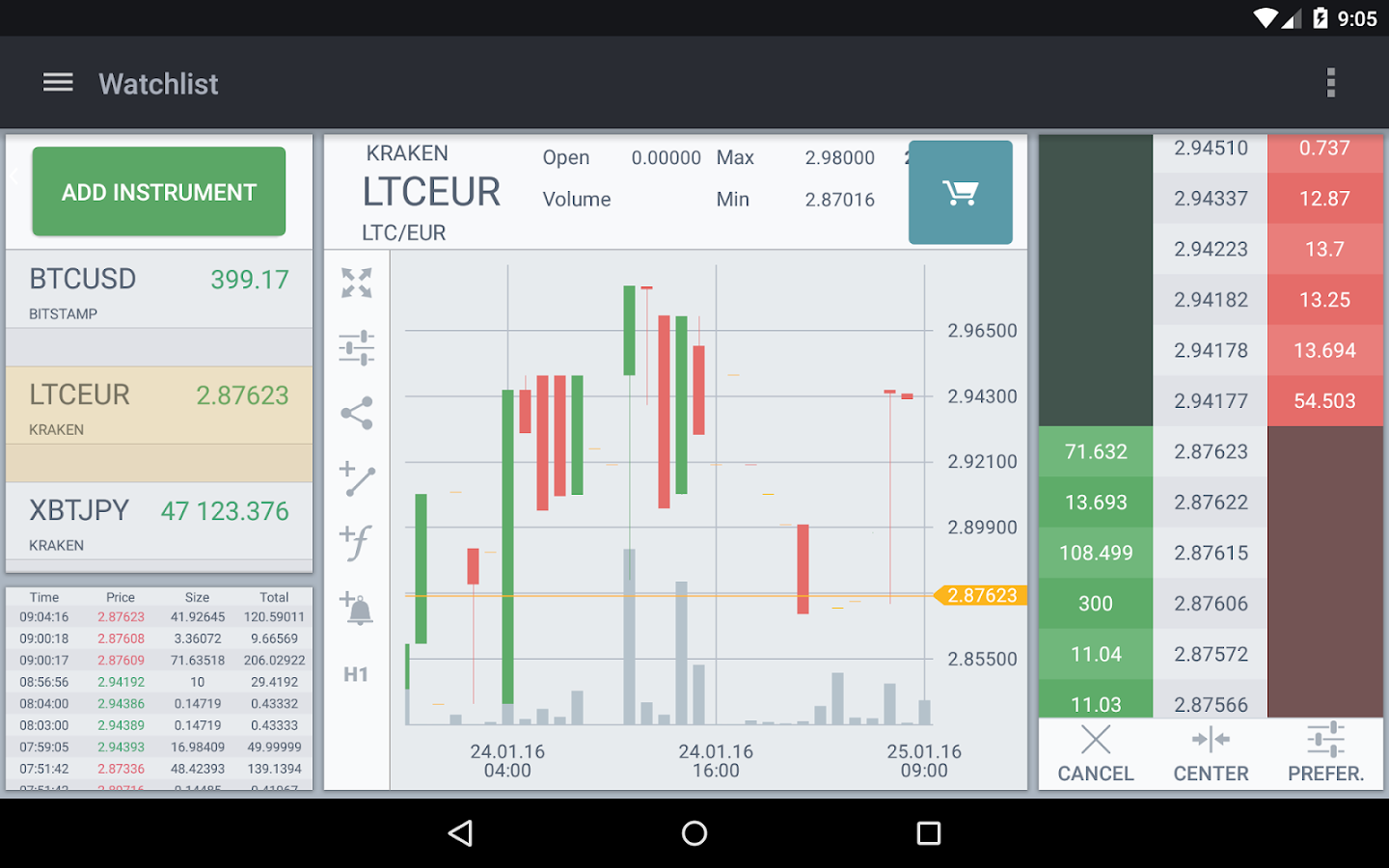Image resolution: width=1389 pixels, height=868 pixels.
Task: Select the LTCEUR Kraken instrument
Action: [159, 405]
